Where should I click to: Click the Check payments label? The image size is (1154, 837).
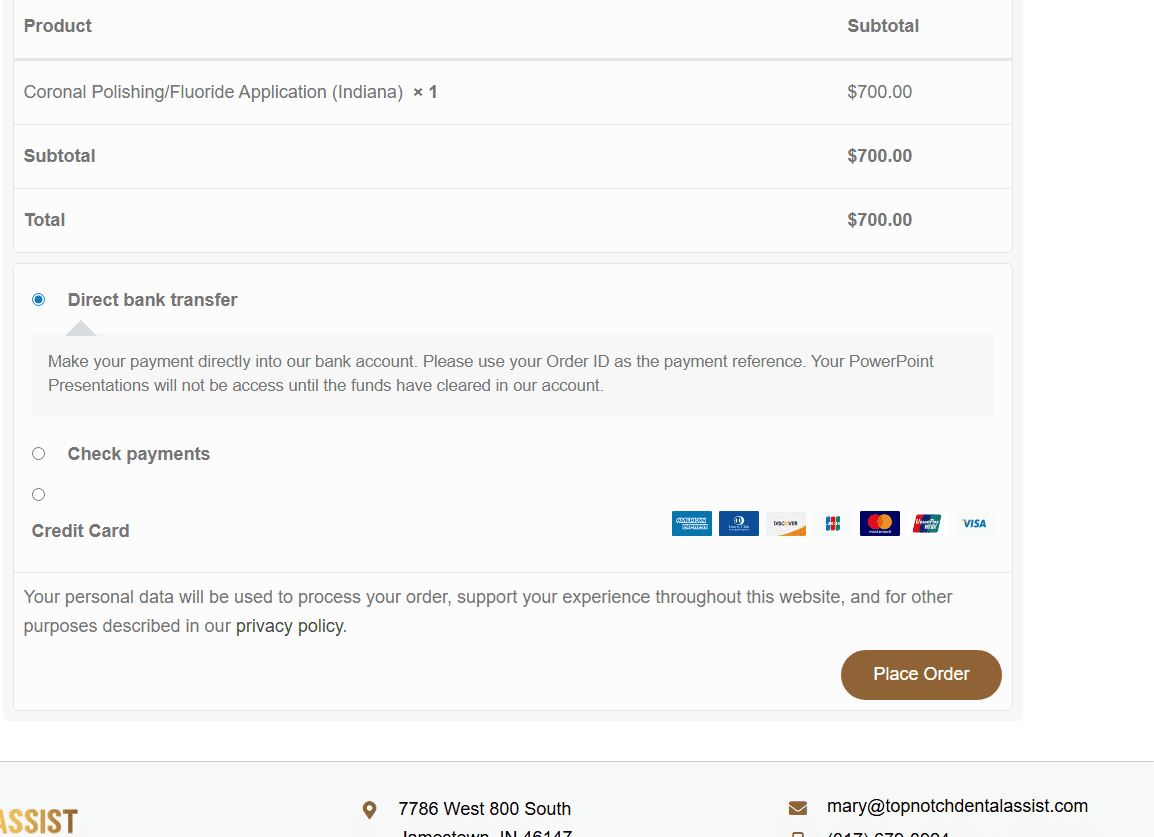(x=138, y=453)
